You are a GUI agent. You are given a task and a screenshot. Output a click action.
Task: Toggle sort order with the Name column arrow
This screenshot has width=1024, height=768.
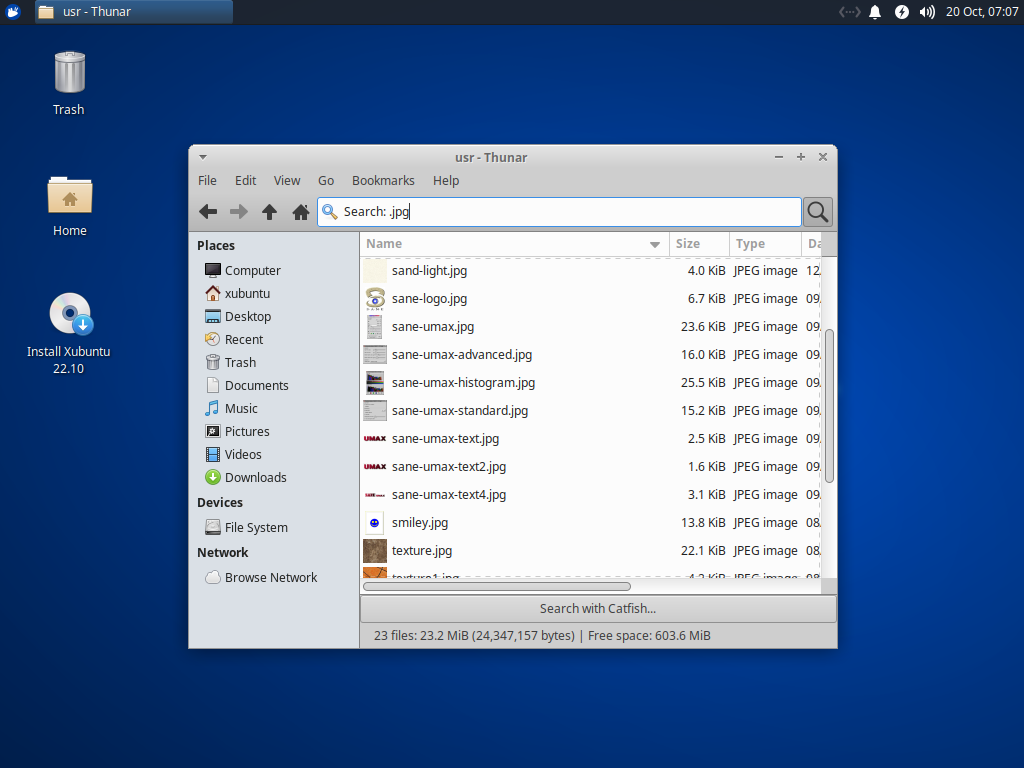coord(655,244)
